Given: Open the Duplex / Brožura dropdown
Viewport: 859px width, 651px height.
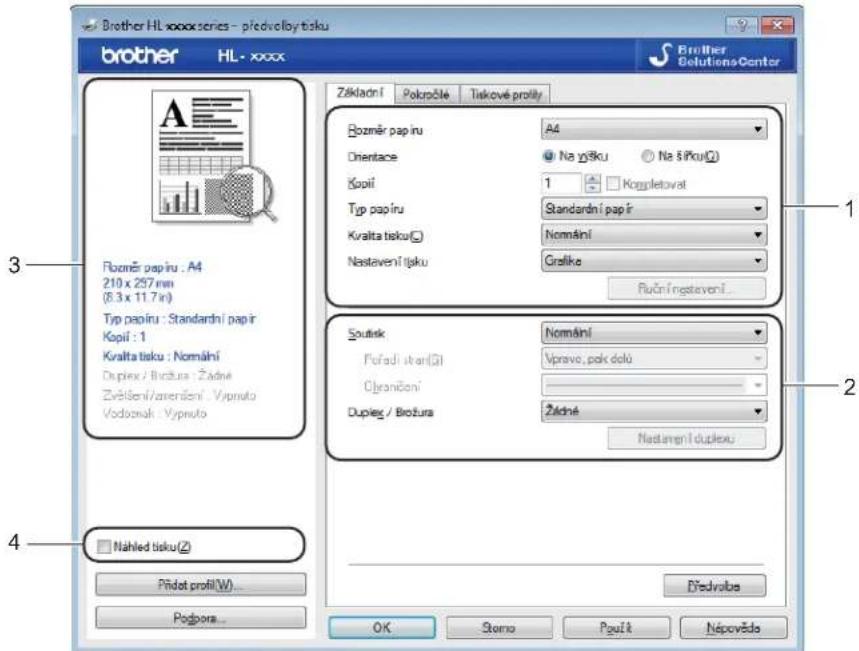Looking at the screenshot, I should click(654, 411).
